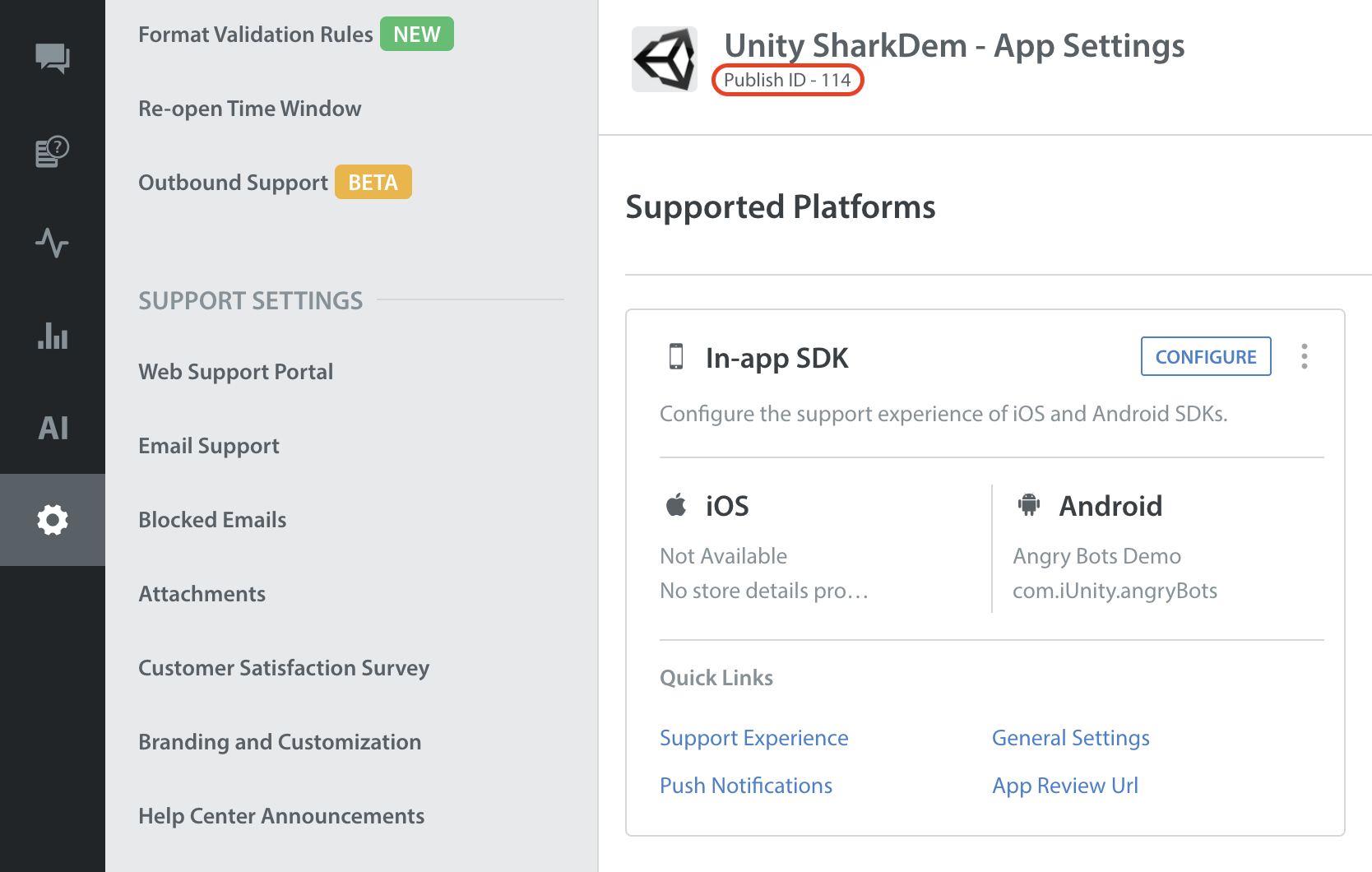Open the analytics bar chart icon

pyautogui.click(x=53, y=336)
